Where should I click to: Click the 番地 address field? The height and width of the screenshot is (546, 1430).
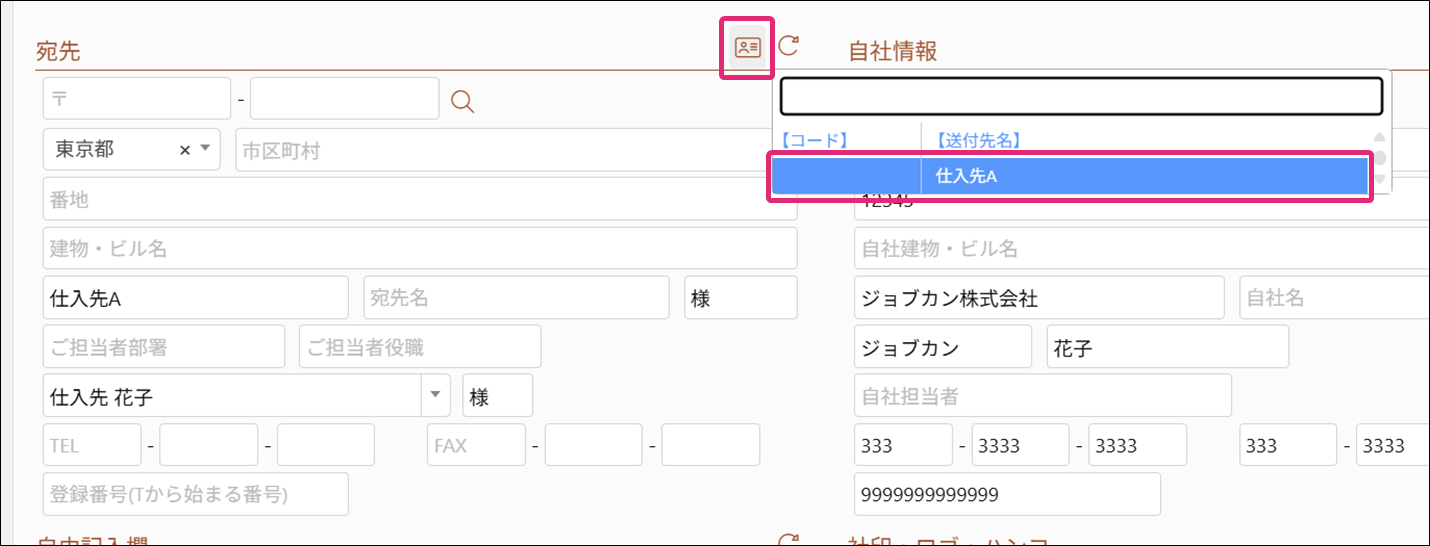pos(420,199)
